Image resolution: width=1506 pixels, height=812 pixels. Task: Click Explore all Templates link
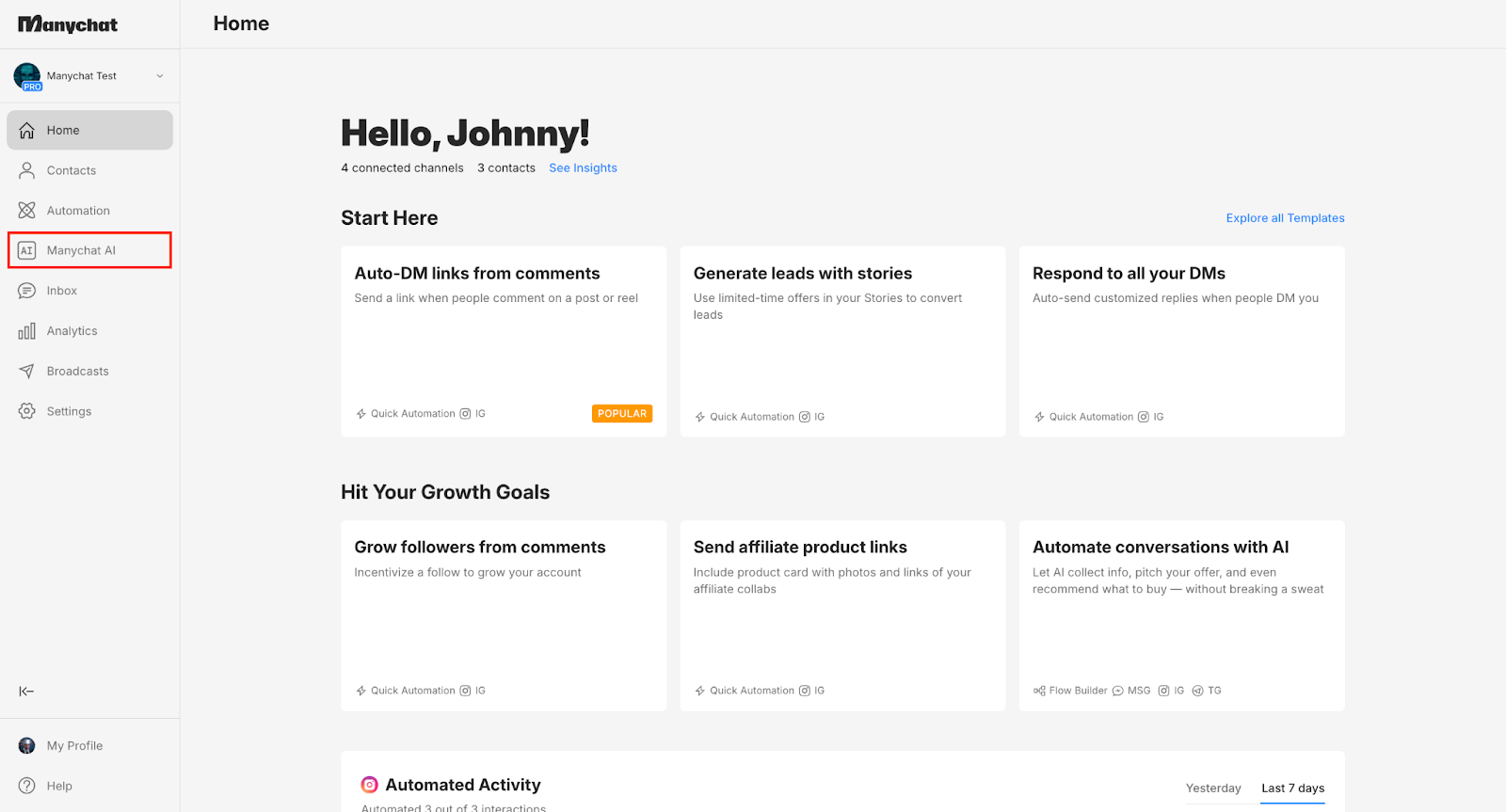coord(1285,218)
